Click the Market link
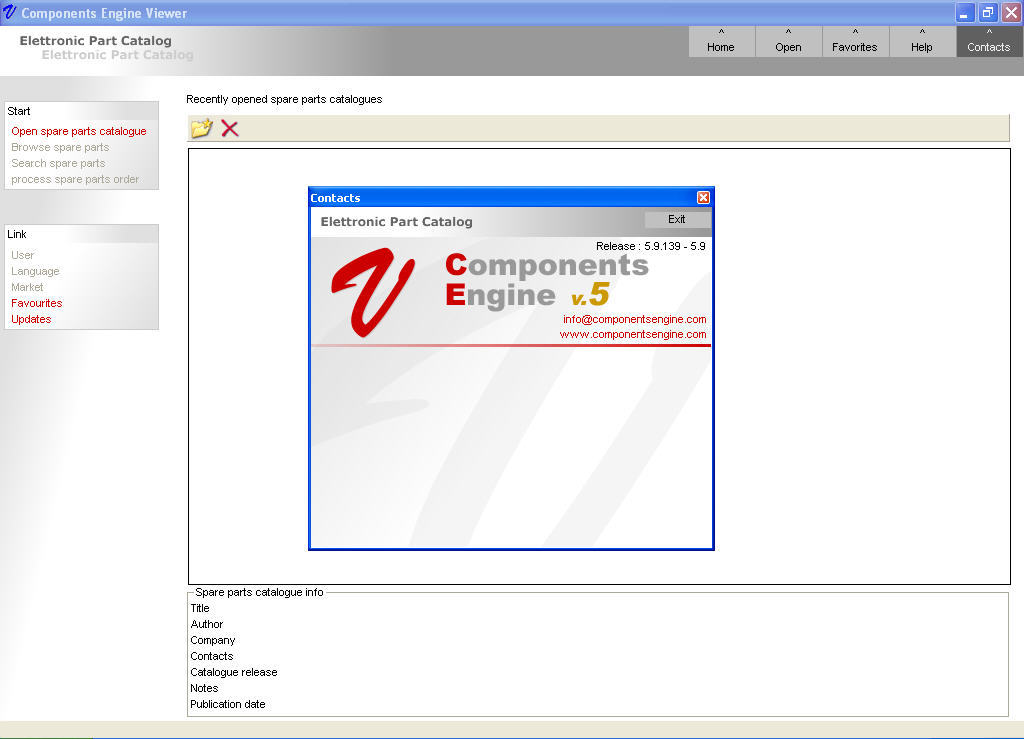 click(27, 287)
